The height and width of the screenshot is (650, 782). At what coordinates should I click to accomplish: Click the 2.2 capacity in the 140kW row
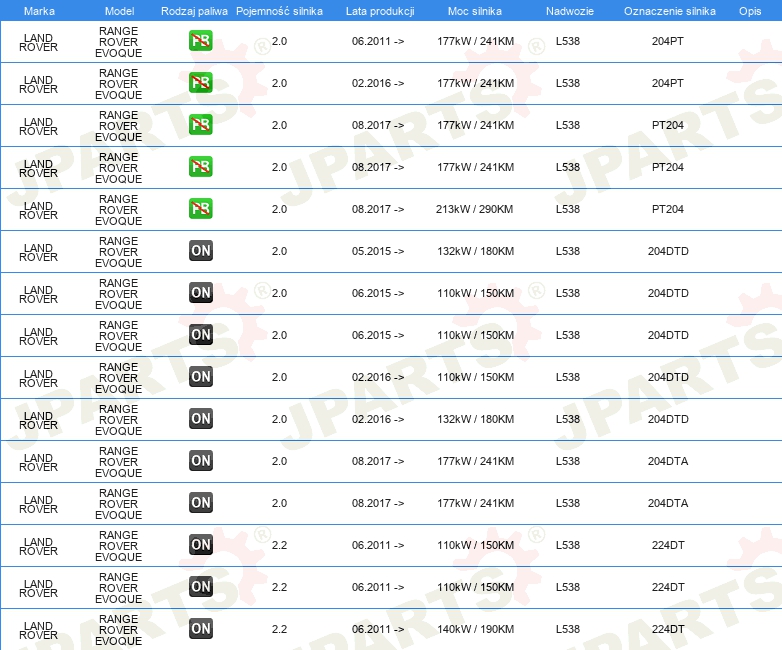[x=279, y=629]
